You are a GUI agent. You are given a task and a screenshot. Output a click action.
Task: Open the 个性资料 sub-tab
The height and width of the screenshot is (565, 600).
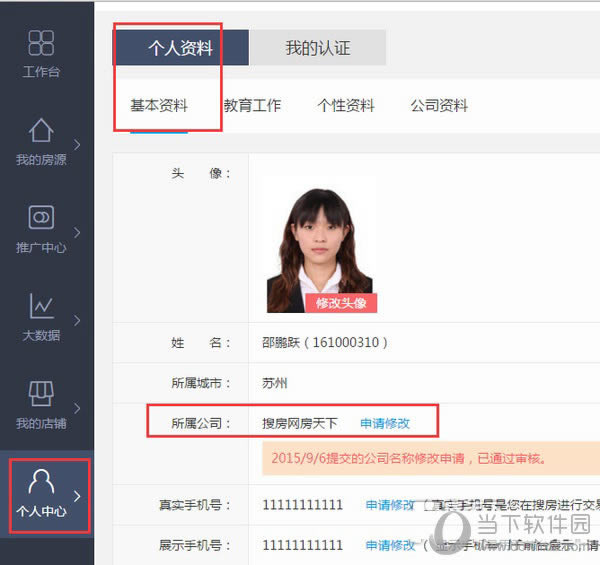pyautogui.click(x=346, y=106)
